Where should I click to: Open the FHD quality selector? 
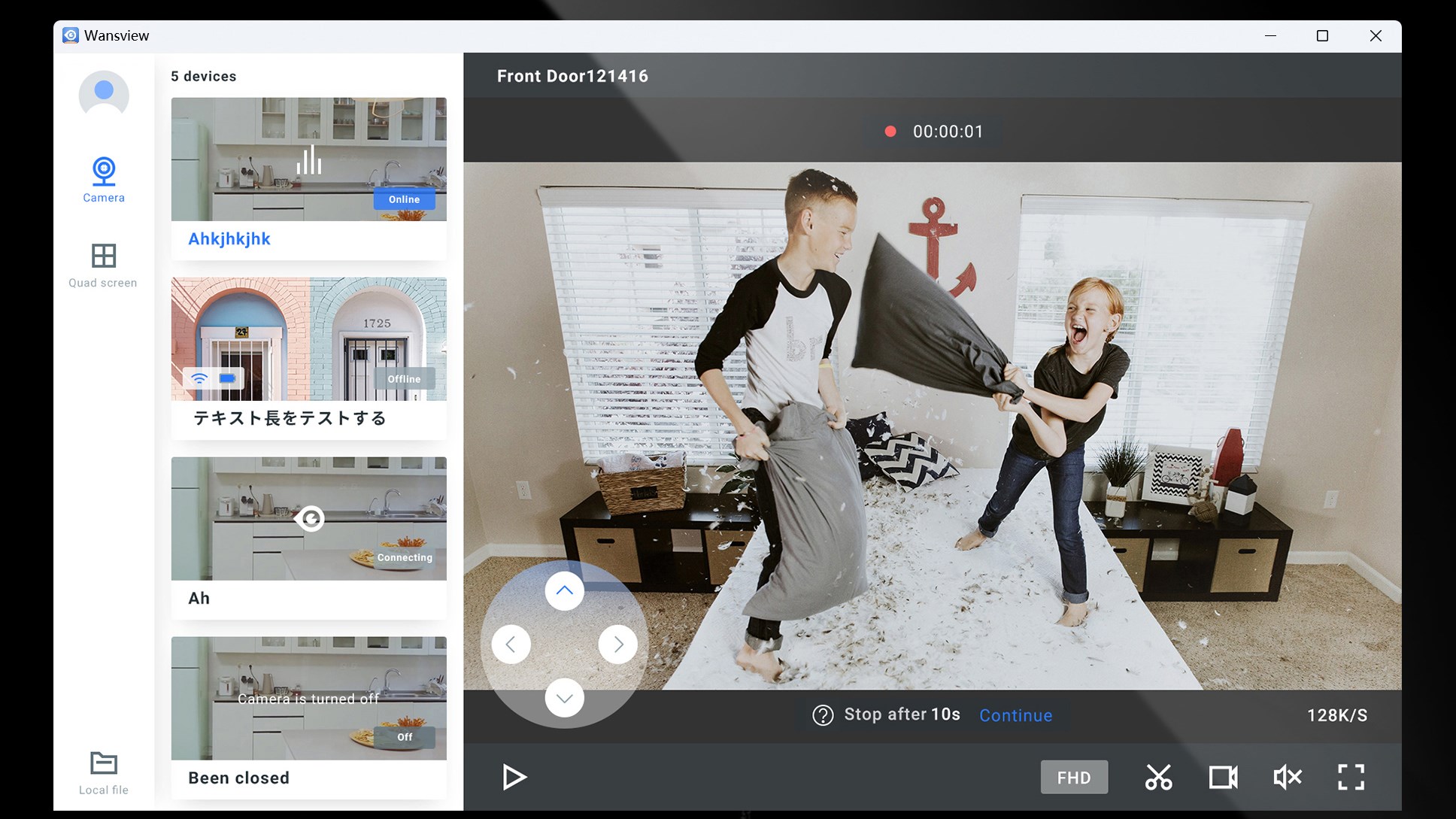click(1074, 777)
